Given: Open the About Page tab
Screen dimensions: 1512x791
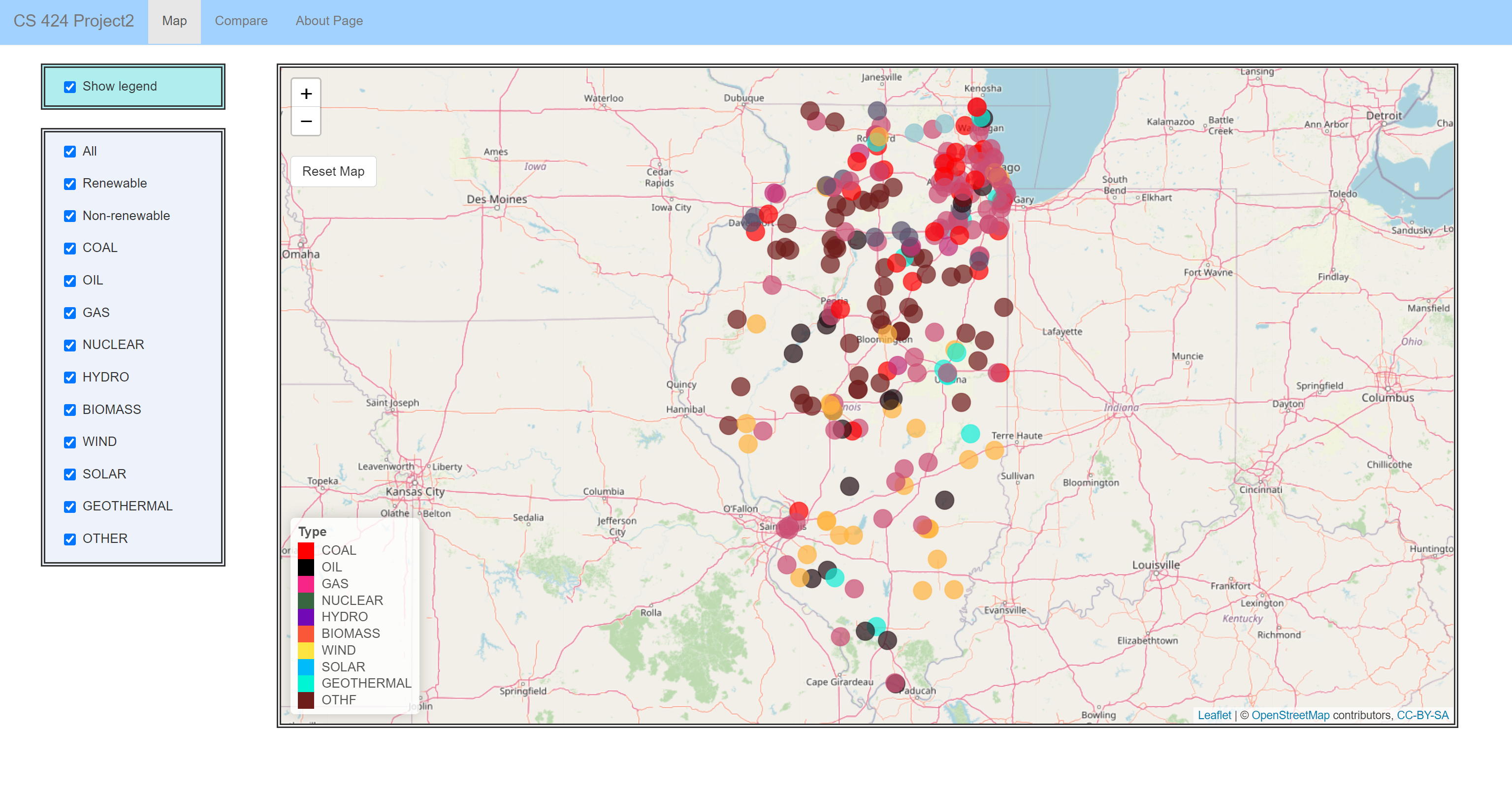Looking at the screenshot, I should 329,21.
